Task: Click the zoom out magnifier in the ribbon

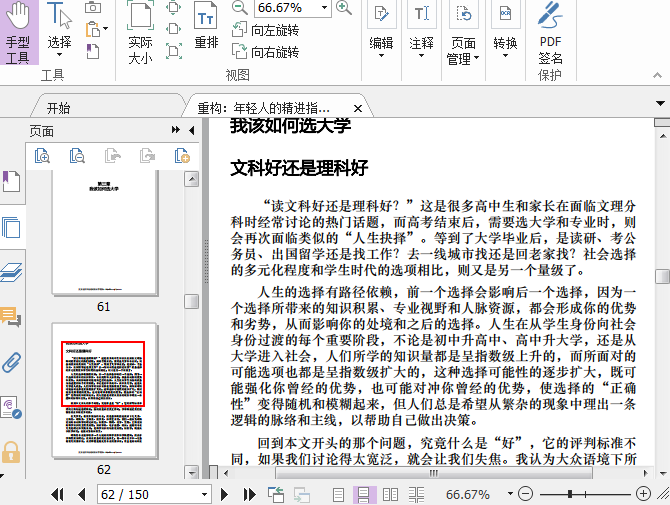Action: (239, 8)
